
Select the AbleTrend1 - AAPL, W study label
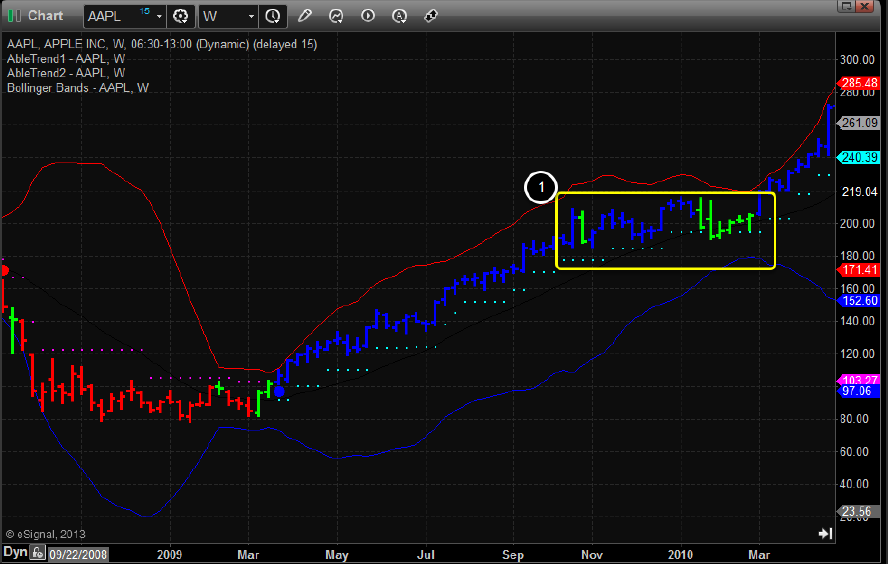coord(66,58)
